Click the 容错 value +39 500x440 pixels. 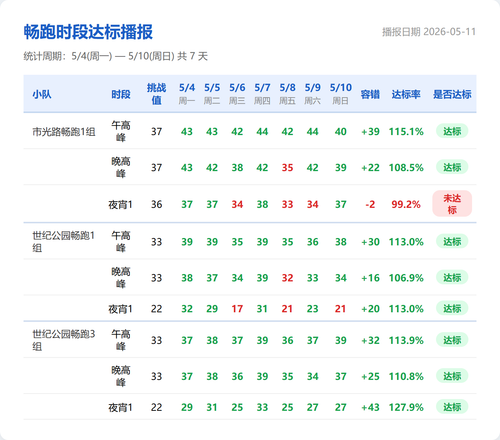pyautogui.click(x=370, y=132)
